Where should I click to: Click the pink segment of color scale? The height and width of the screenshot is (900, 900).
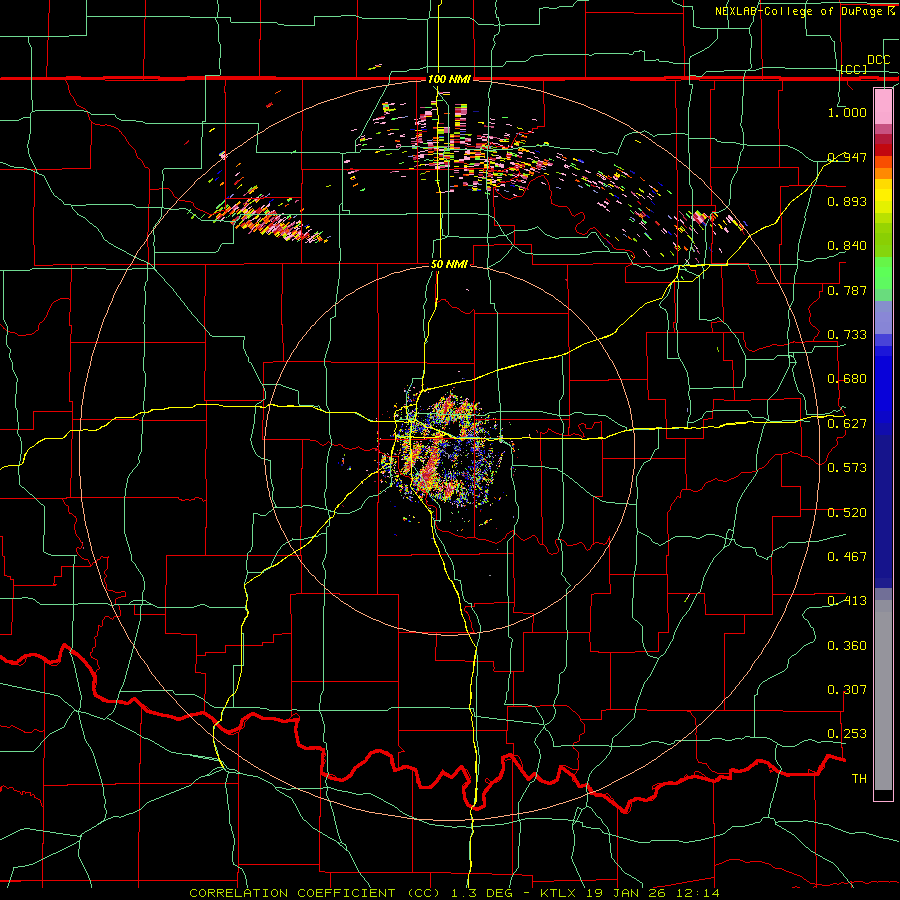(x=883, y=106)
